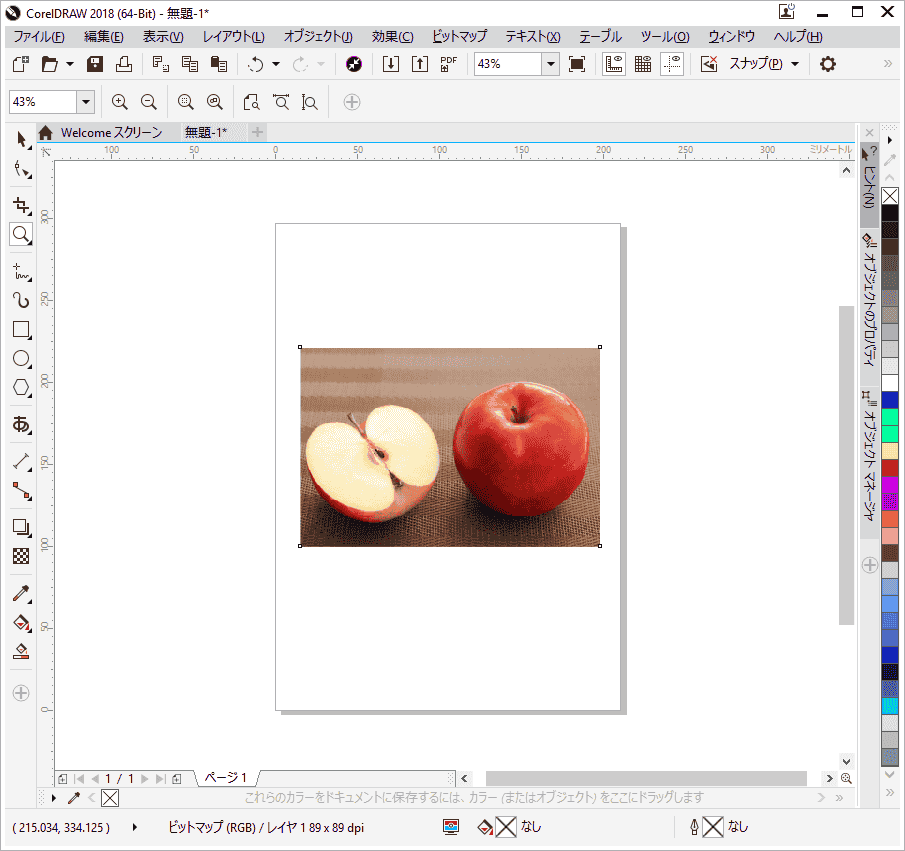The height and width of the screenshot is (851, 905).
Task: Click the Print icon
Action: [x=124, y=64]
